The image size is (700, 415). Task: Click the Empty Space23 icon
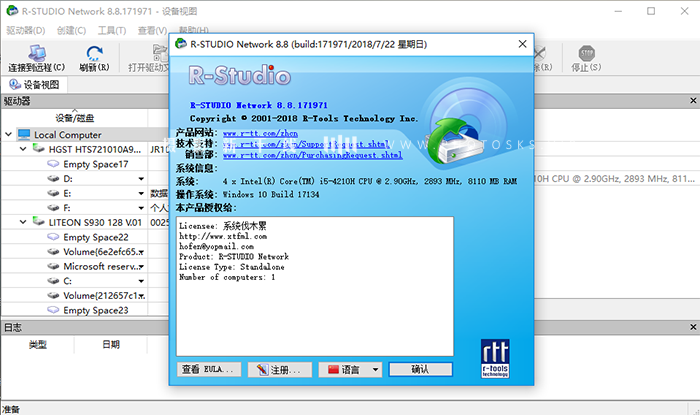[53, 310]
